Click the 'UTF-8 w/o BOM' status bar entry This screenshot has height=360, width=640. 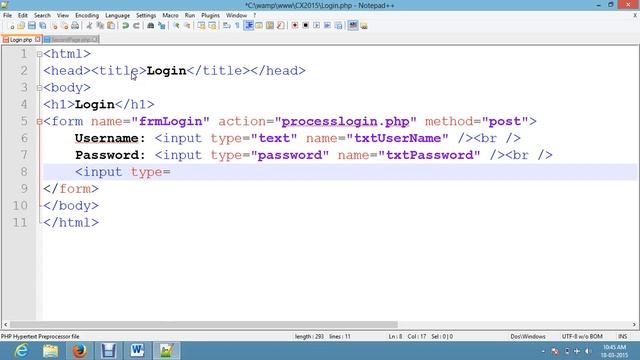click(x=582, y=336)
